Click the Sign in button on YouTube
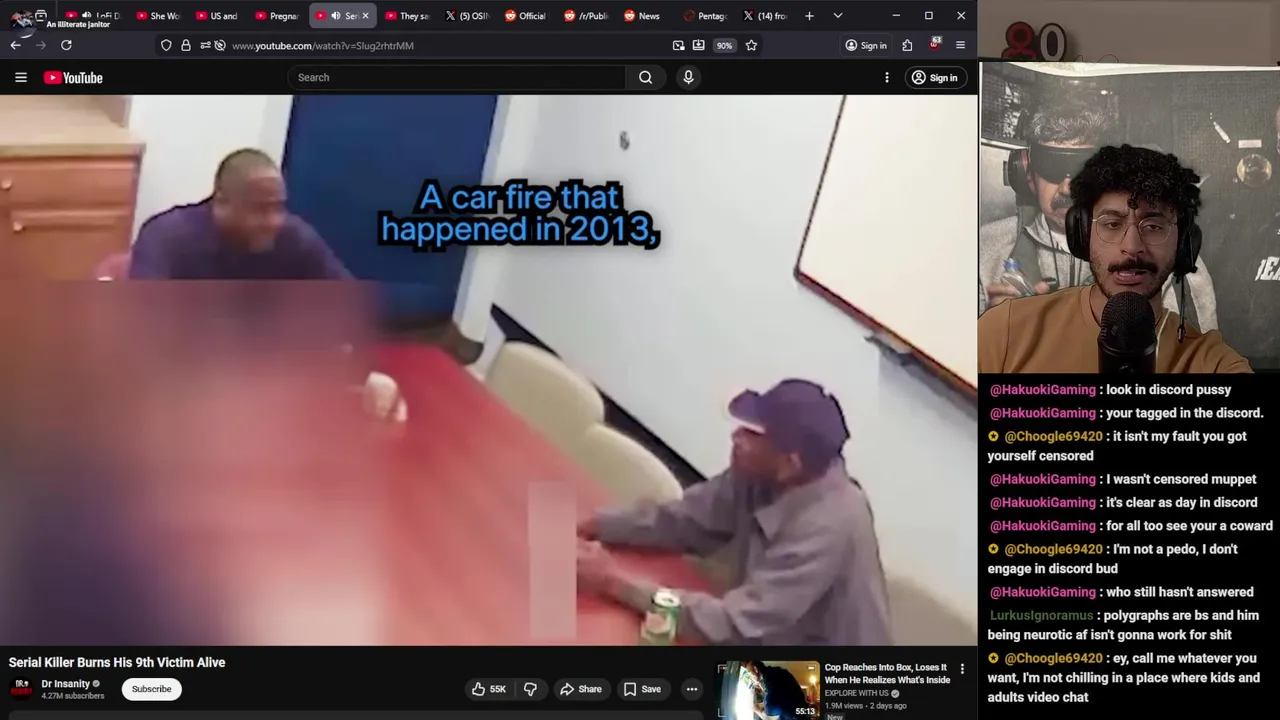Image resolution: width=1280 pixels, height=720 pixels. [935, 77]
